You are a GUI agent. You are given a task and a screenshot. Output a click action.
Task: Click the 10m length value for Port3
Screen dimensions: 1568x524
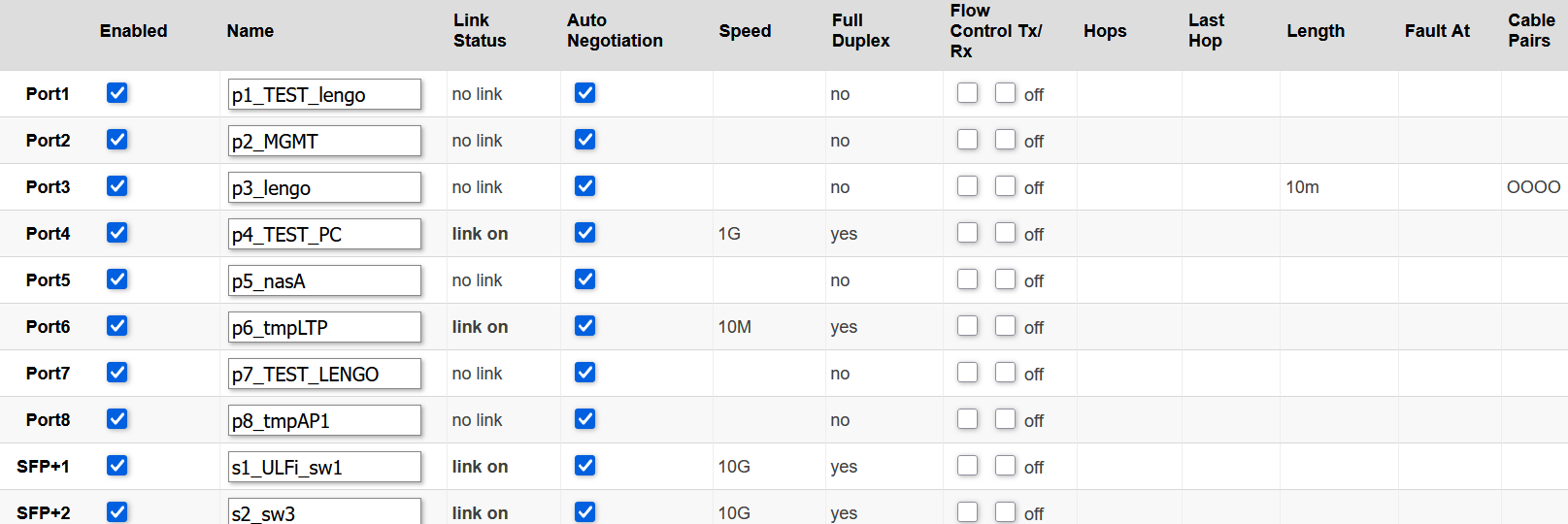pyautogui.click(x=1302, y=187)
